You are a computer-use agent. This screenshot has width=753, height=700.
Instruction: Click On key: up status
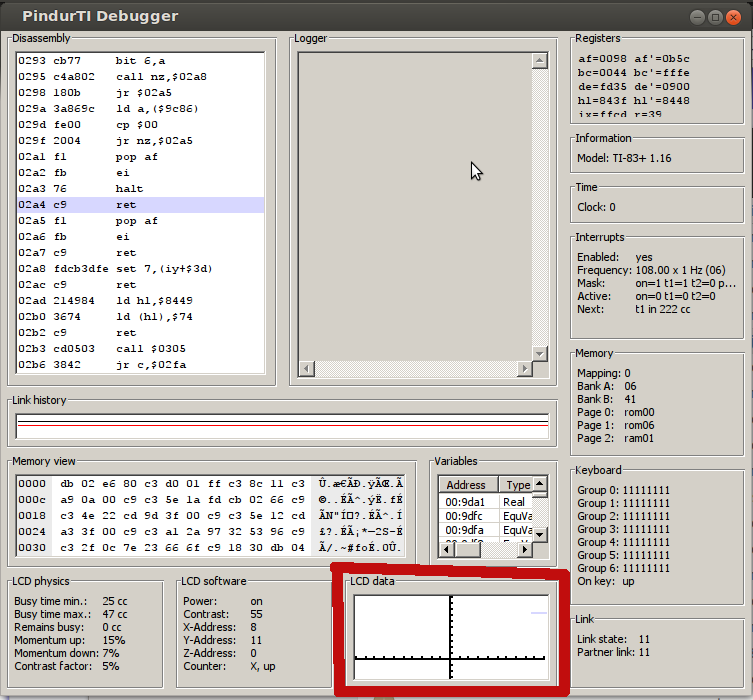606,581
